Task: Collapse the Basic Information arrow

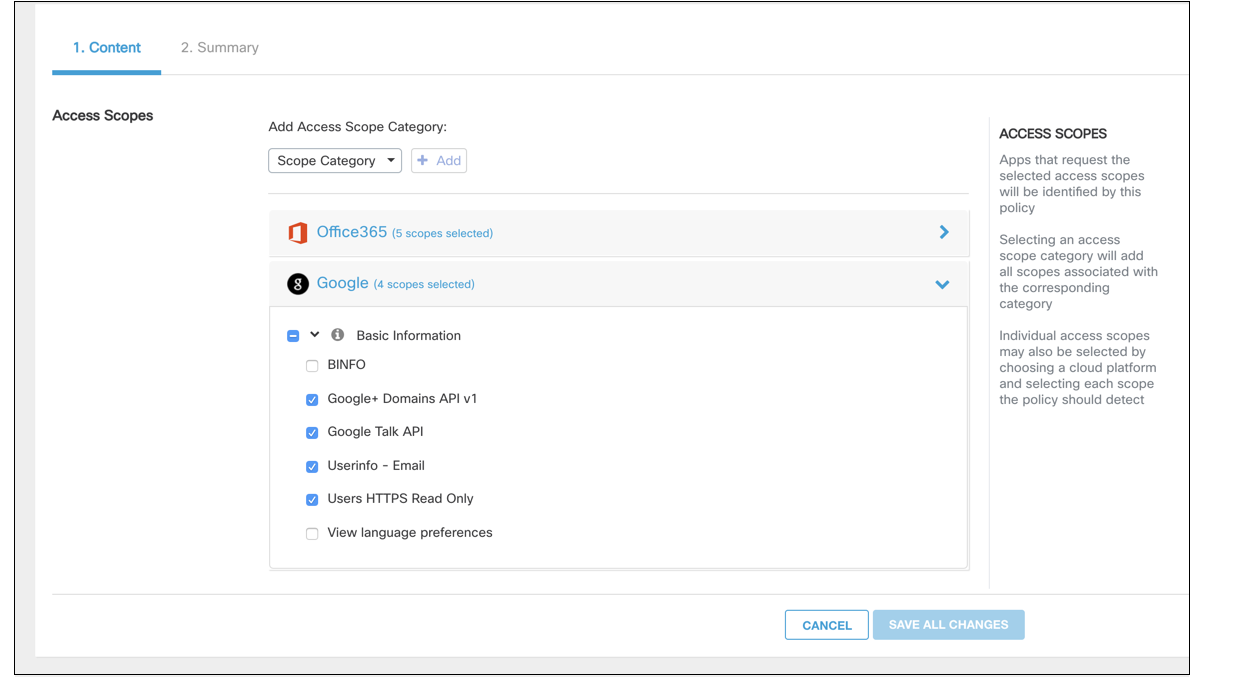Action: click(x=315, y=335)
